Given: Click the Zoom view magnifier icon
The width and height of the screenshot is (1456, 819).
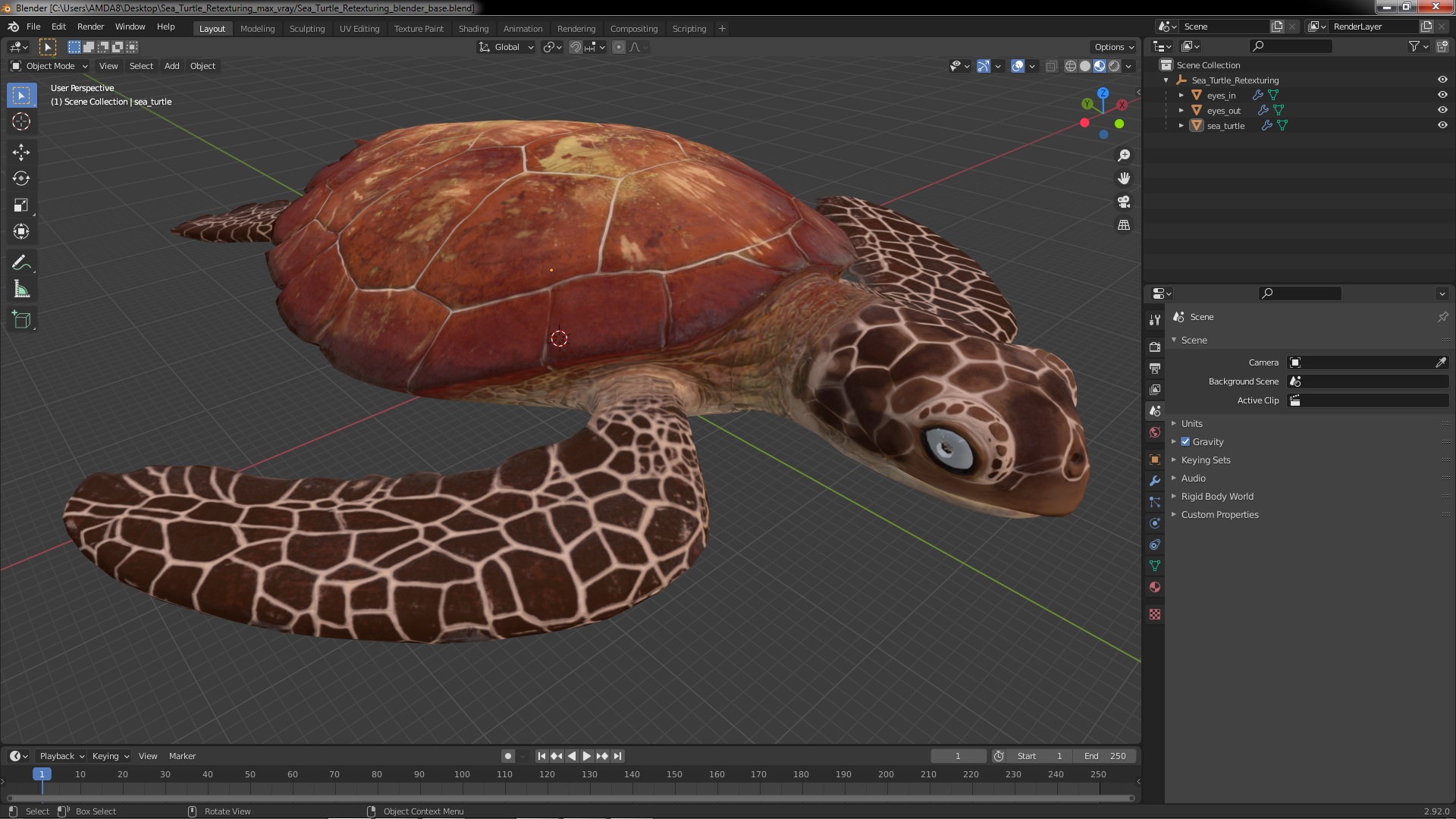Looking at the screenshot, I should coord(1124,155).
